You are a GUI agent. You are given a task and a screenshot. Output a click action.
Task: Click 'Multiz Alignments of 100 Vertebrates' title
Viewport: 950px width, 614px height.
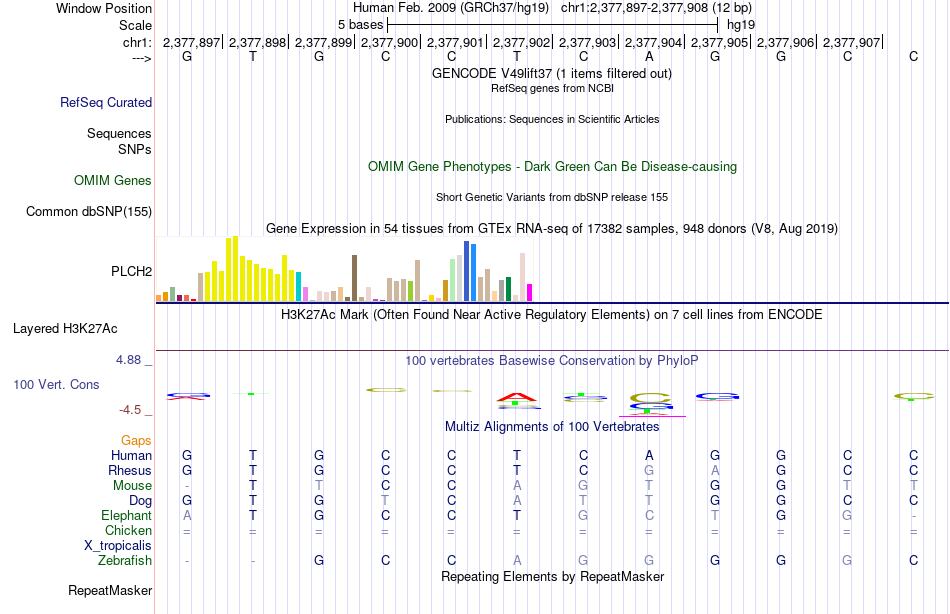pyautogui.click(x=552, y=427)
